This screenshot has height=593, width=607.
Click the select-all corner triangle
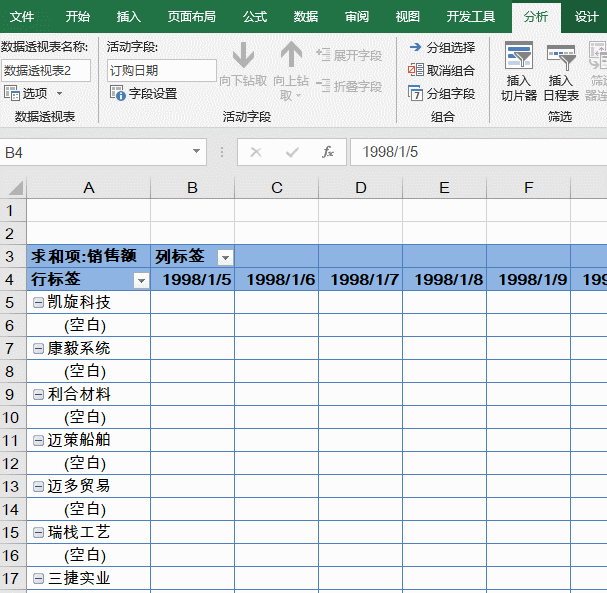coord(16,188)
